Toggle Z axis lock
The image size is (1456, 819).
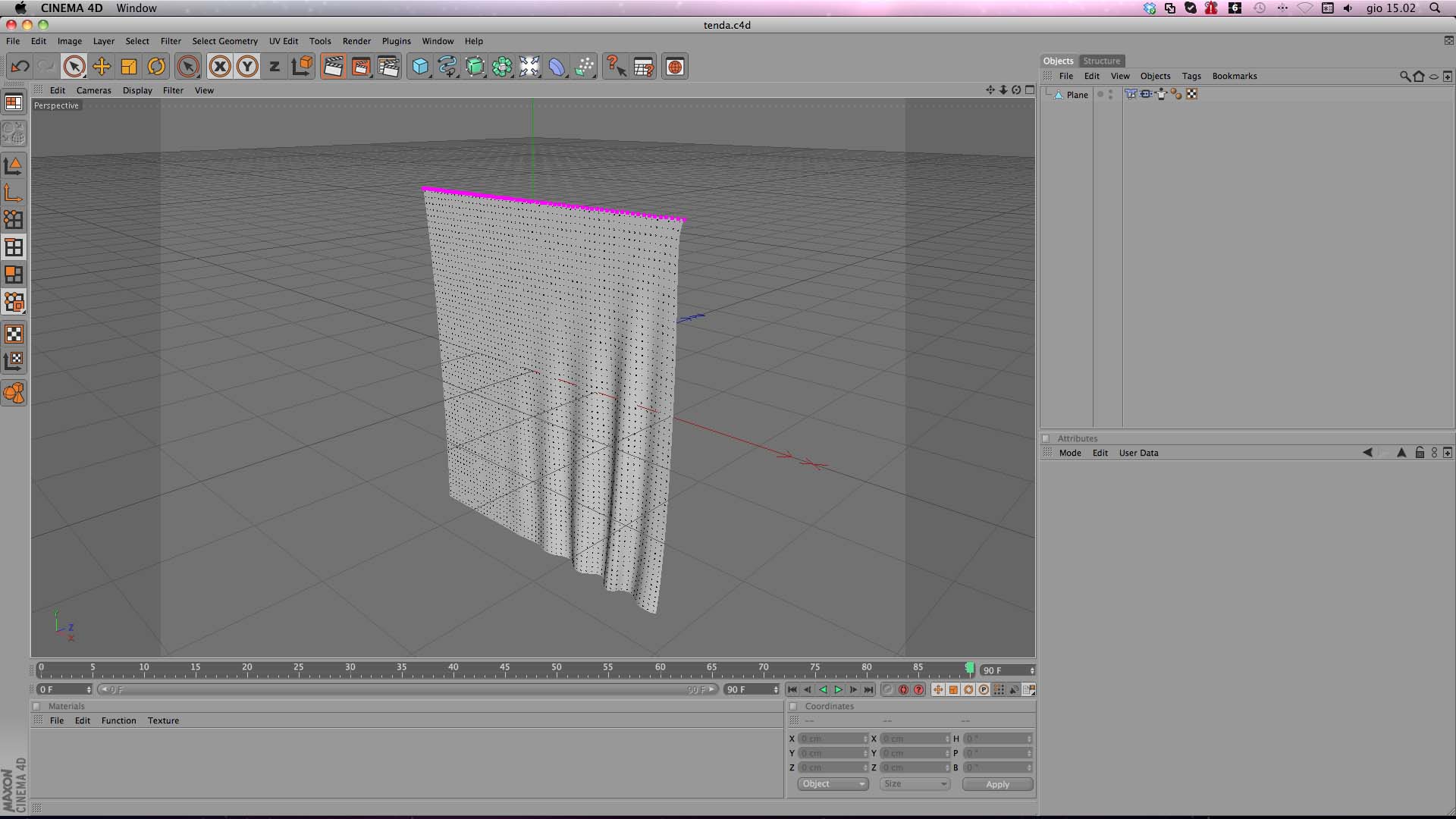[x=275, y=67]
